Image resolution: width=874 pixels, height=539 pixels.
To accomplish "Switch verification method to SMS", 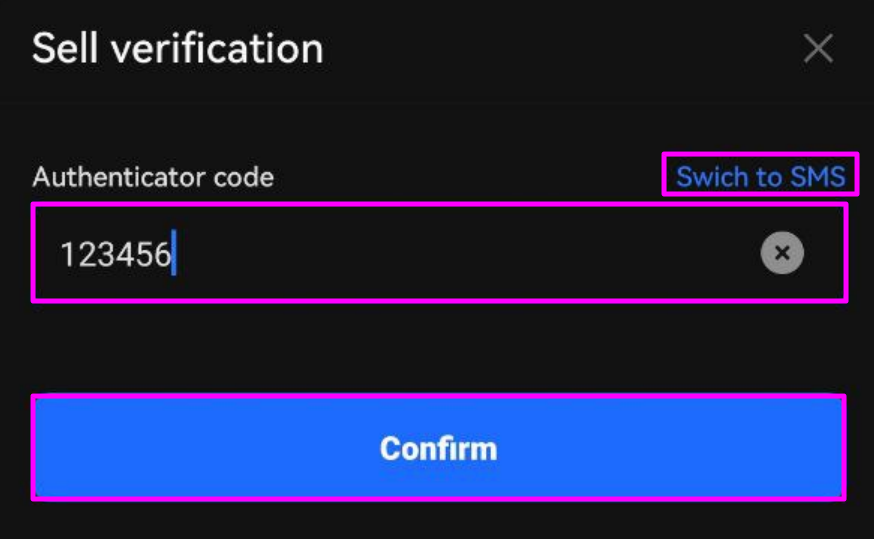I will point(760,177).
